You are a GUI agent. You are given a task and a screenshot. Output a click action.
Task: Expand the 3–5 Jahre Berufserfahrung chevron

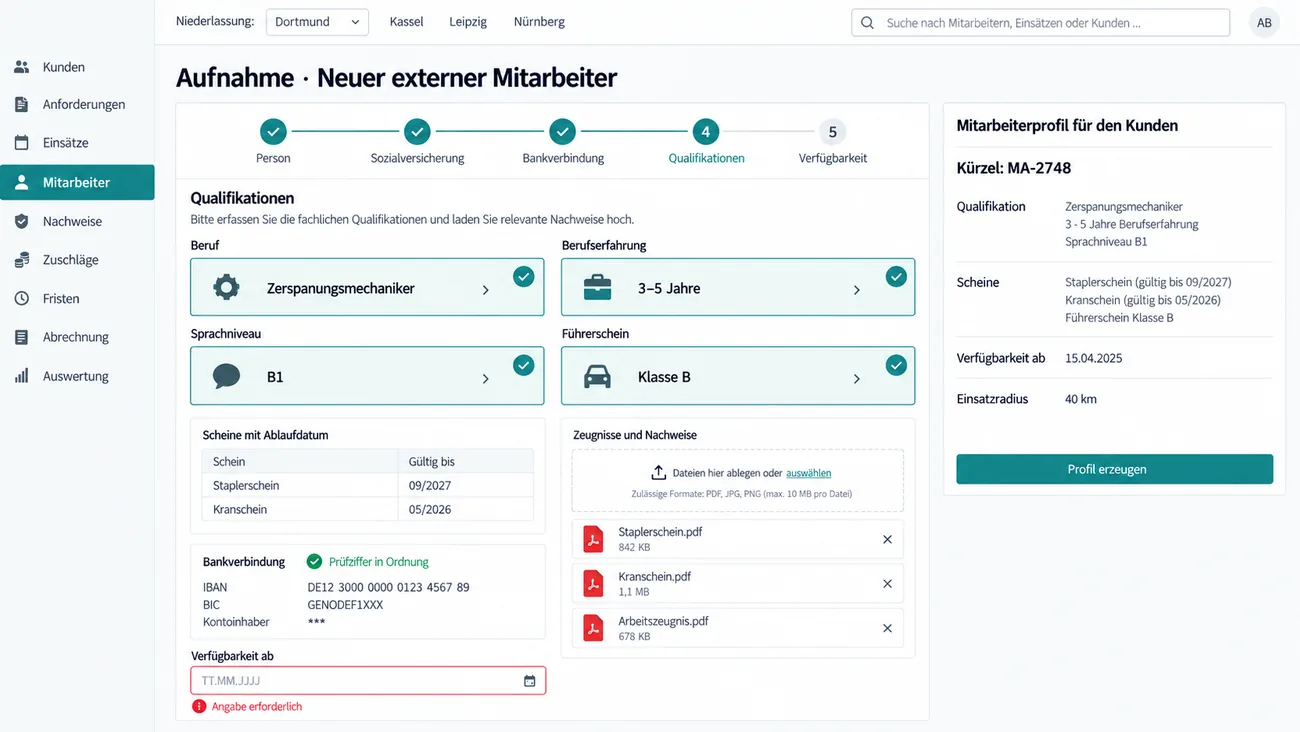[x=857, y=290]
